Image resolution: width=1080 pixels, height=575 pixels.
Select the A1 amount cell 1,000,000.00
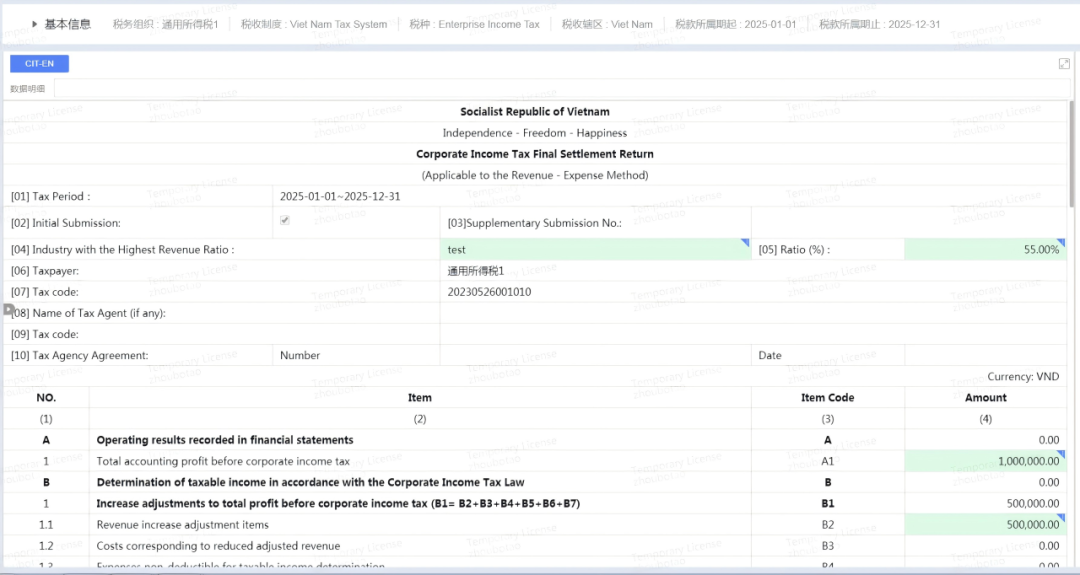[985, 461]
